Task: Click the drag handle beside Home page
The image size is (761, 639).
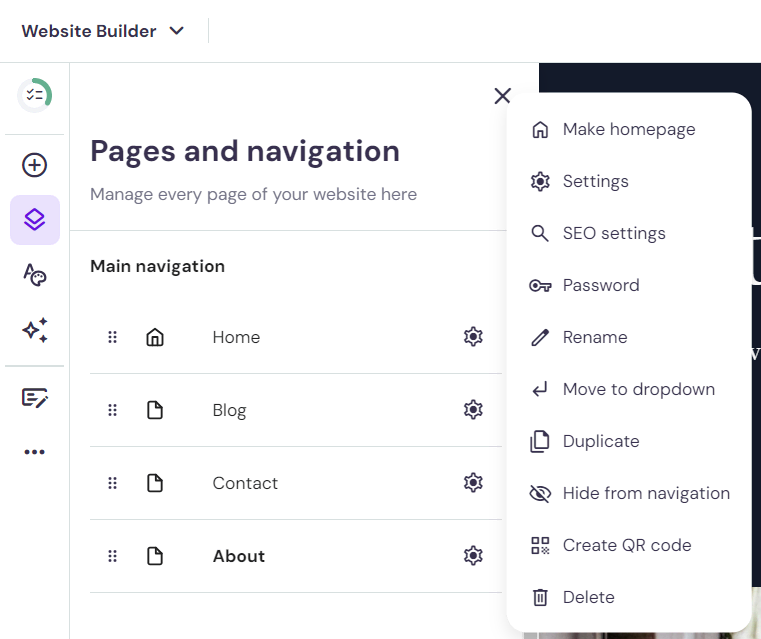Action: pos(112,337)
